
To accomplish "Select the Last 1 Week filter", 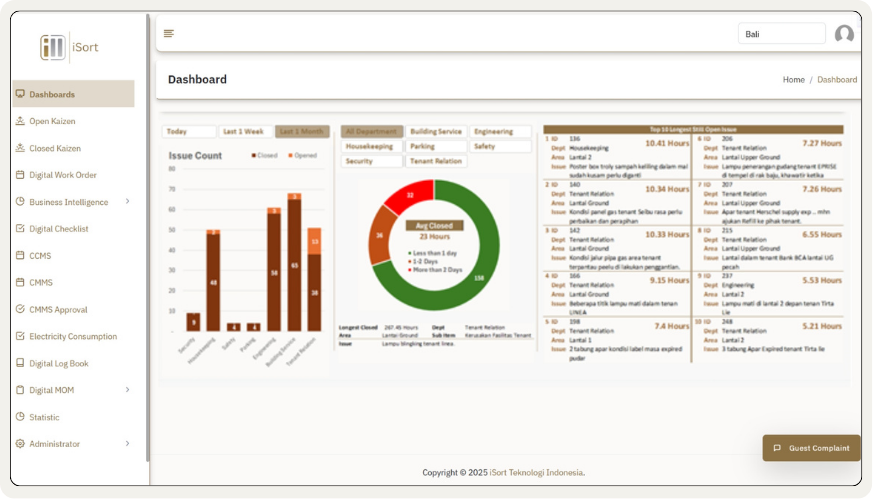I will tap(244, 132).
